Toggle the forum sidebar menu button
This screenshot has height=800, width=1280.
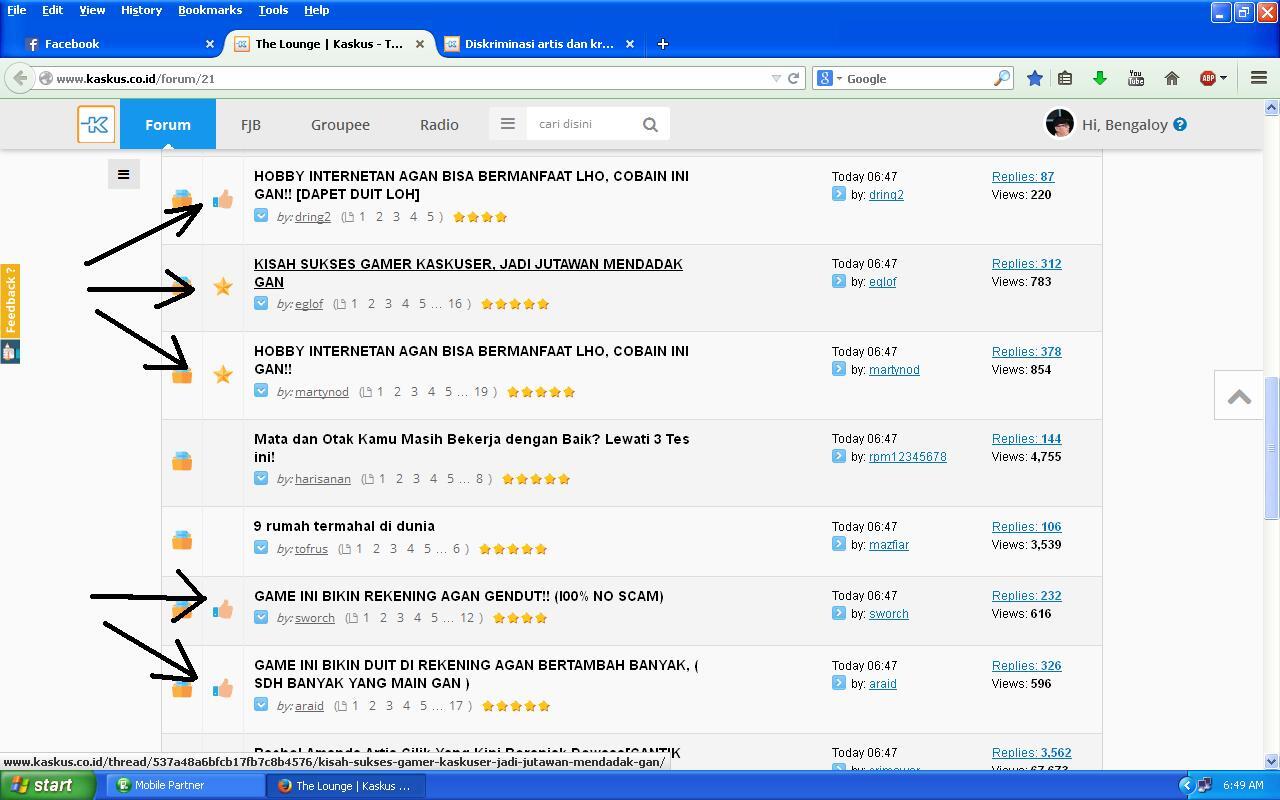124,174
